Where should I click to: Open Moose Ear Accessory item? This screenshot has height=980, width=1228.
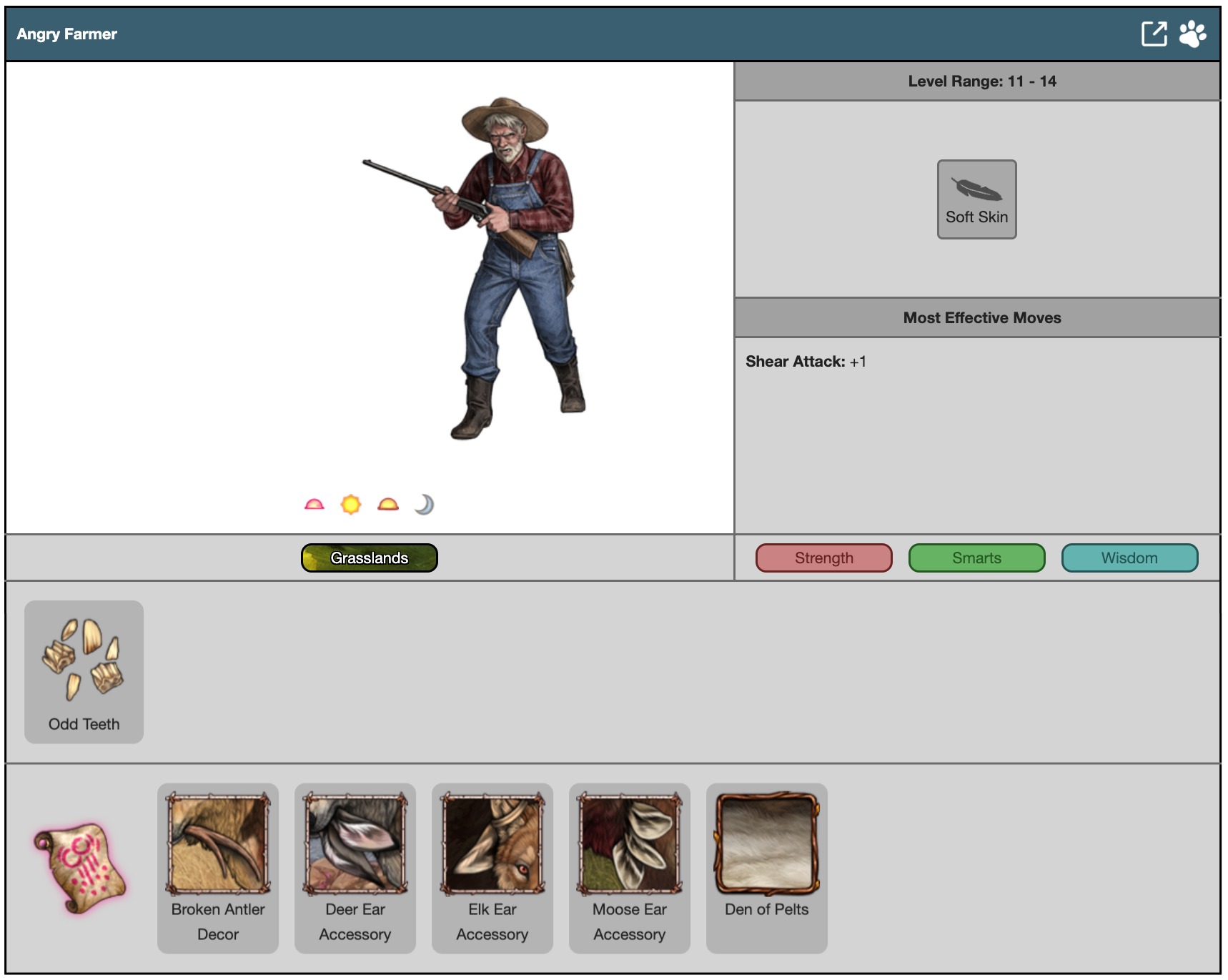630,867
